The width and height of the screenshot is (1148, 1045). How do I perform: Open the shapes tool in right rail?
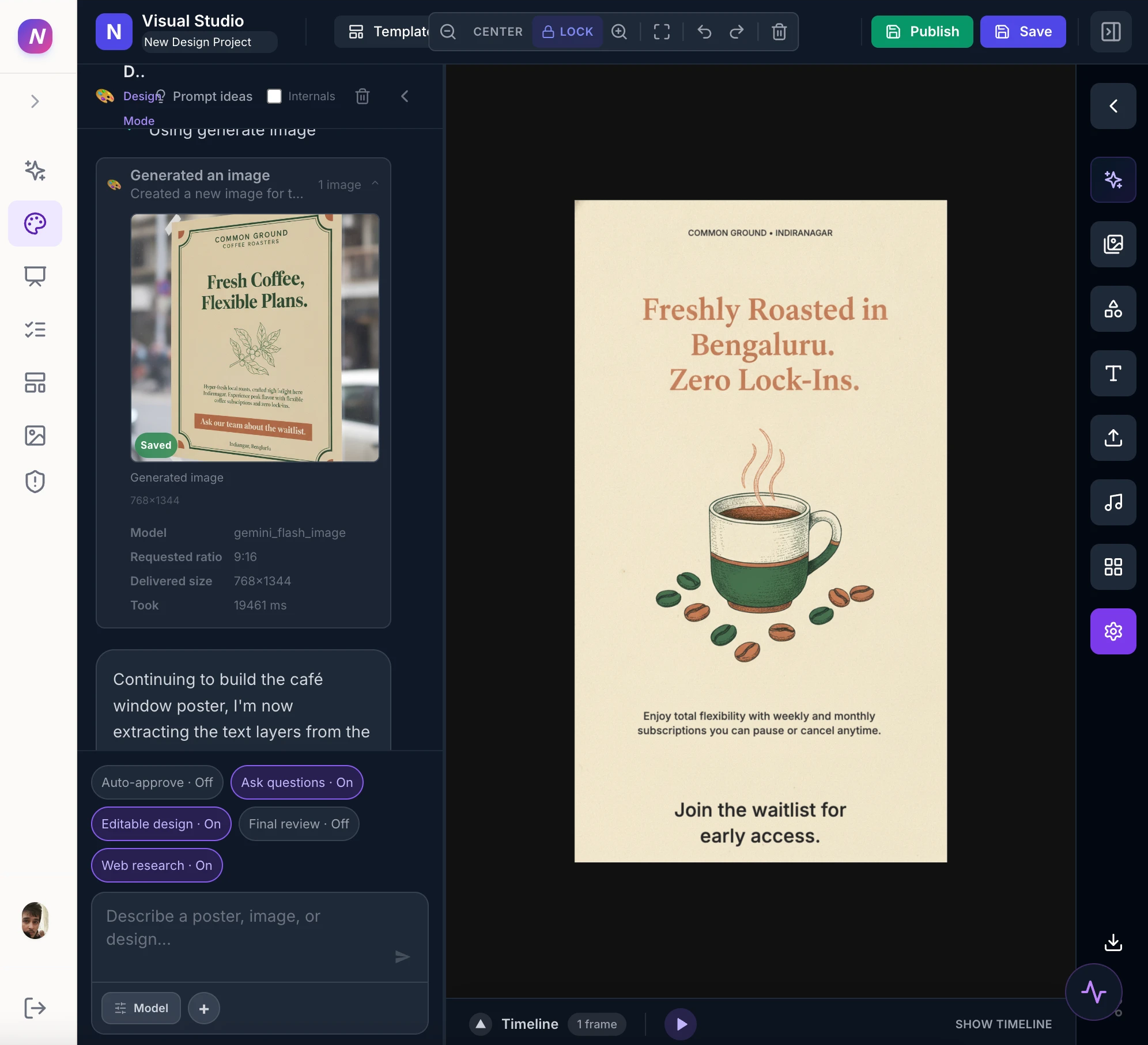pos(1113,309)
